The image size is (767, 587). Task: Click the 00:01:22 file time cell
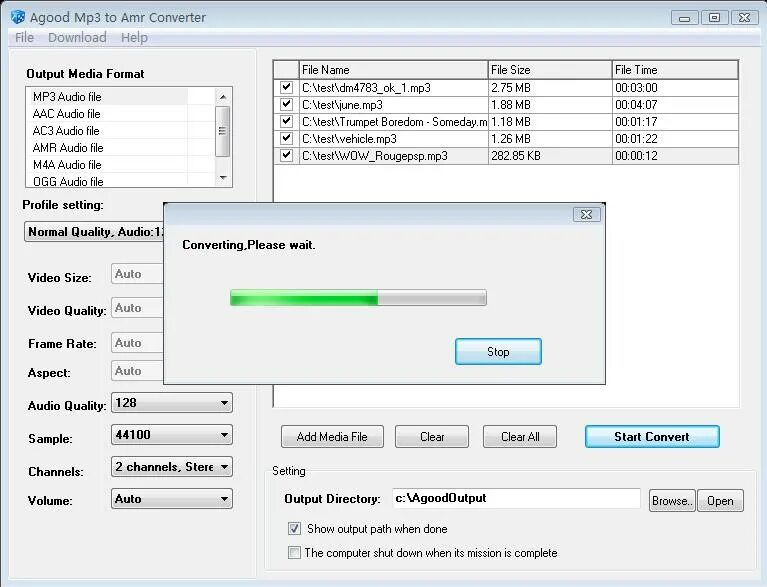675,138
